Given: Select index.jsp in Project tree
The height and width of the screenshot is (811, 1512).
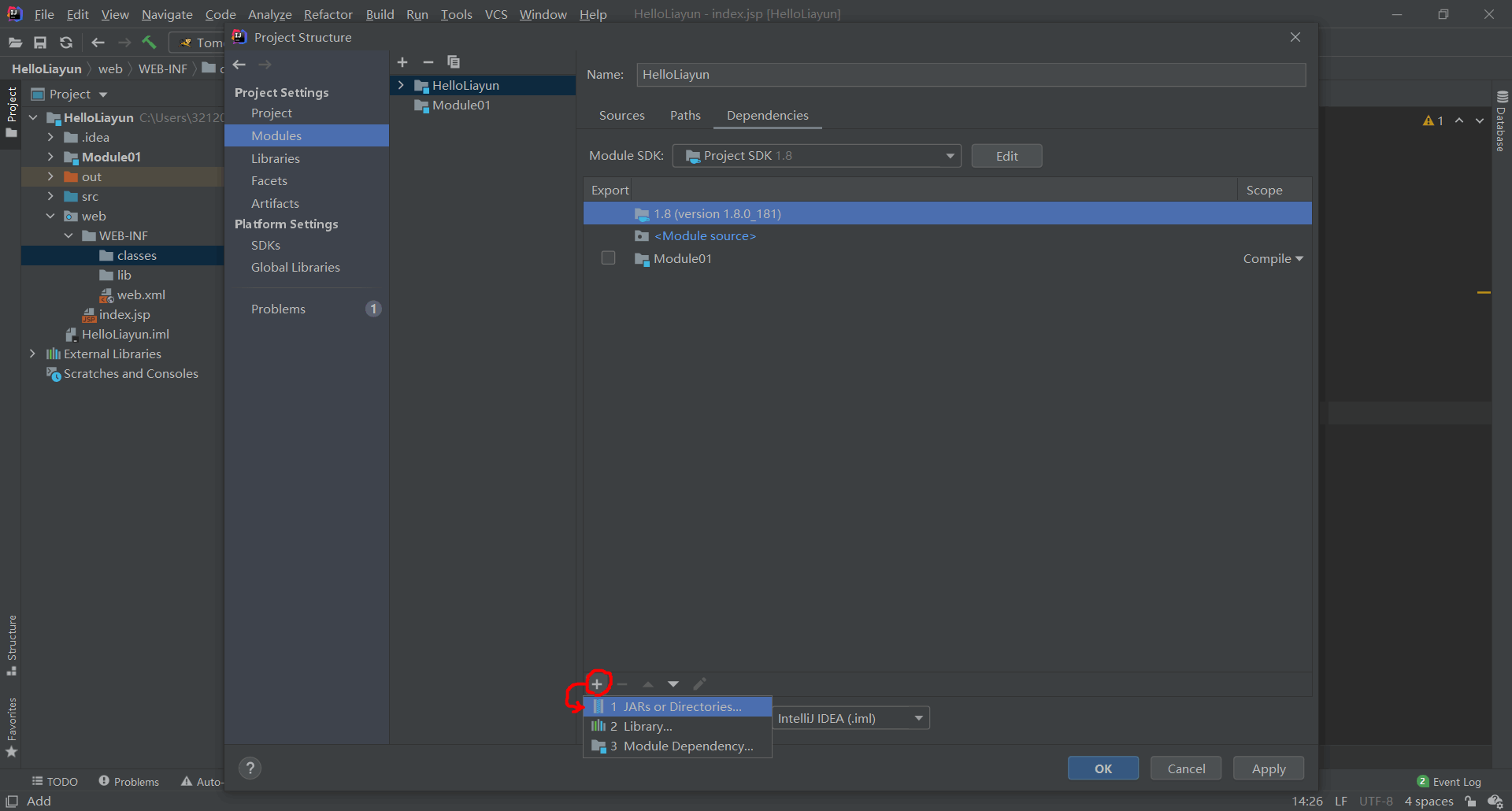Looking at the screenshot, I should [x=124, y=314].
